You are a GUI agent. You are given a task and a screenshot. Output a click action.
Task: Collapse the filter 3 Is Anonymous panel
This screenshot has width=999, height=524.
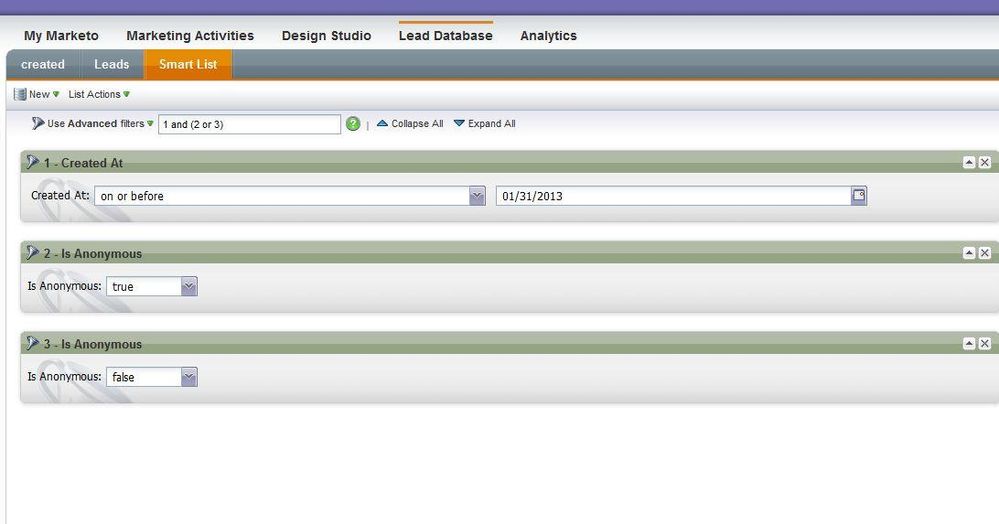[x=969, y=344]
